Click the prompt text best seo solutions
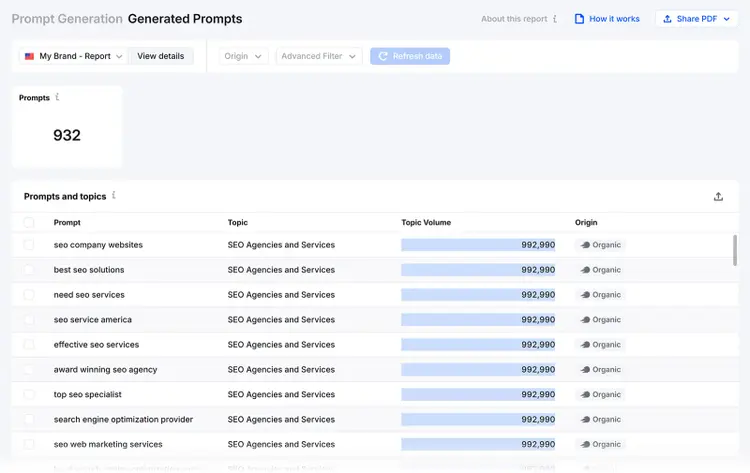The height and width of the screenshot is (473, 750). pyautogui.click(x=89, y=270)
